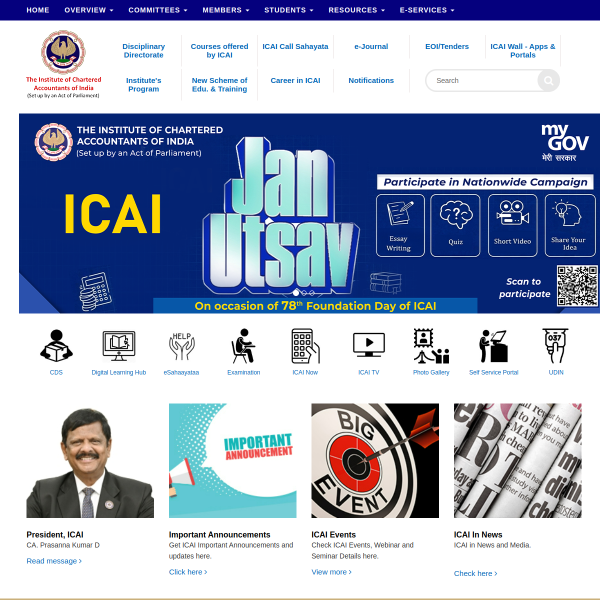Image resolution: width=600 pixels, height=600 pixels.
Task: Expand the E-Services dropdown menu
Action: [x=427, y=10]
